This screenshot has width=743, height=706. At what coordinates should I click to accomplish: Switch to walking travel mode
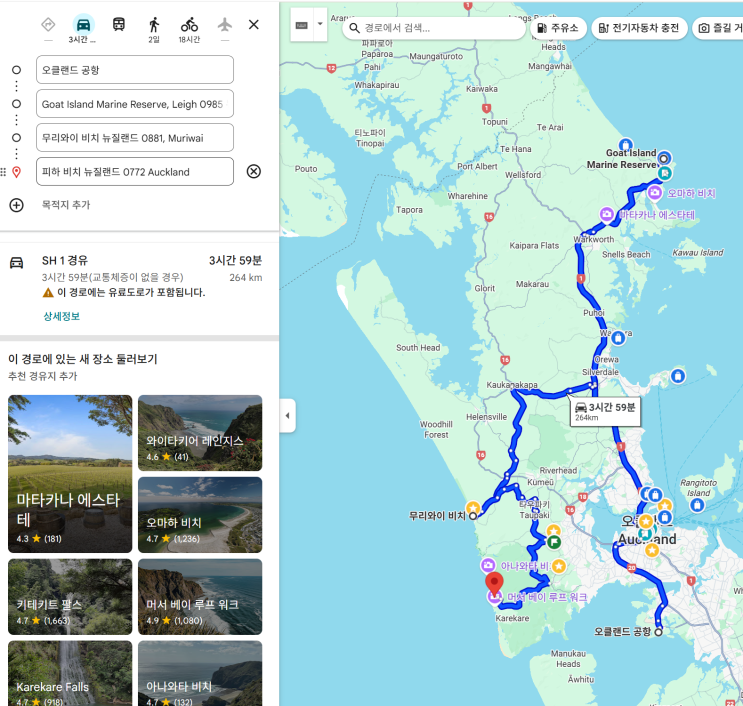click(x=154, y=24)
